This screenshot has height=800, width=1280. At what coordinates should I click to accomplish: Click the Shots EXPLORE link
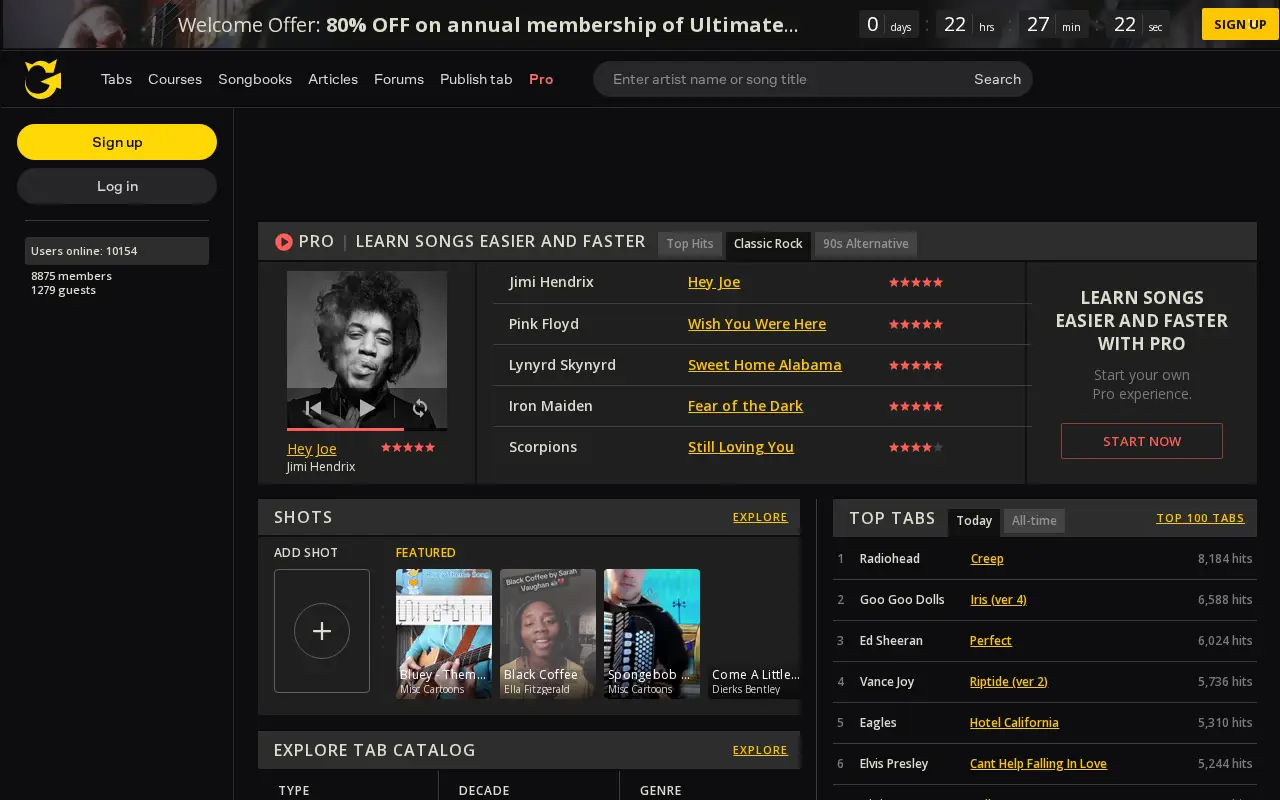click(760, 517)
